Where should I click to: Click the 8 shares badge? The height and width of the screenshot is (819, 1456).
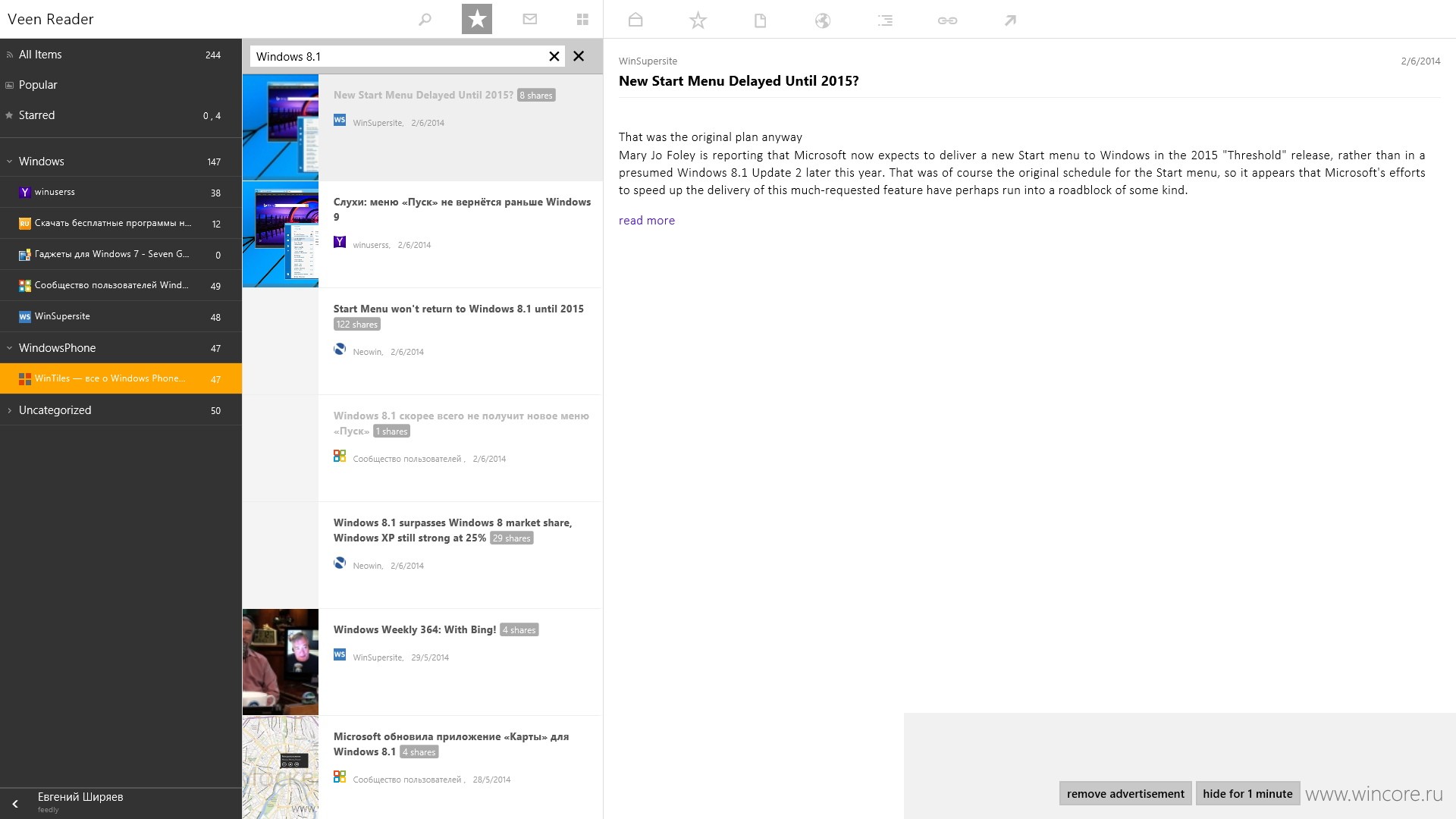tap(537, 96)
